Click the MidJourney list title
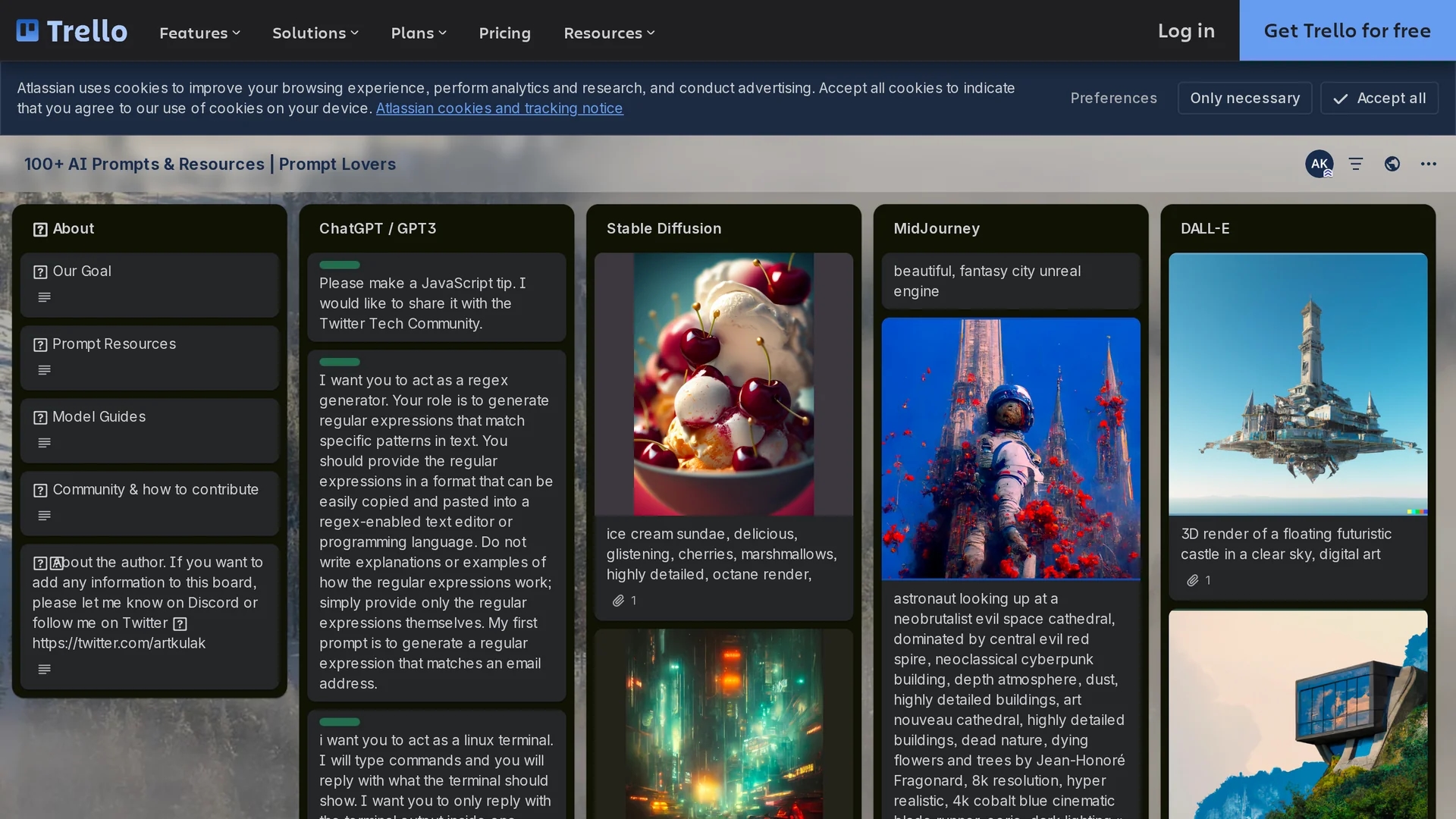 (937, 228)
